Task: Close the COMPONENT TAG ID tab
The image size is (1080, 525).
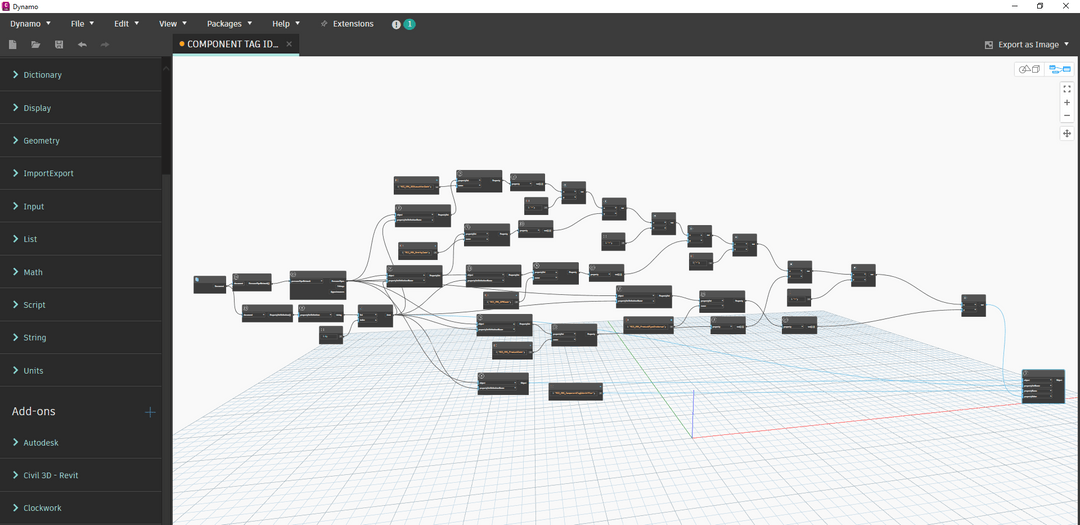Action: pos(289,44)
